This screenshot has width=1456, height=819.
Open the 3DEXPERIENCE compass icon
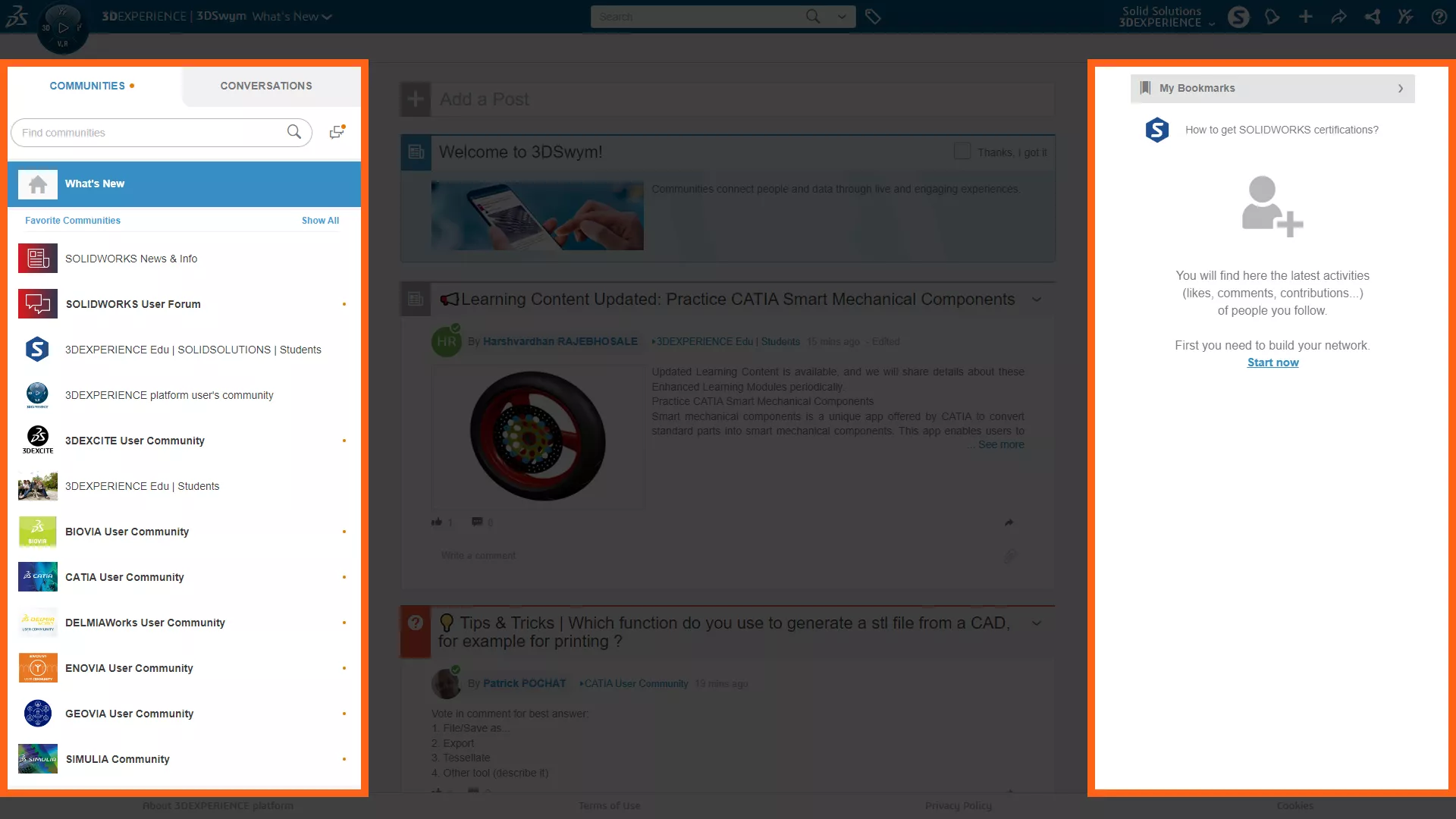click(x=63, y=28)
